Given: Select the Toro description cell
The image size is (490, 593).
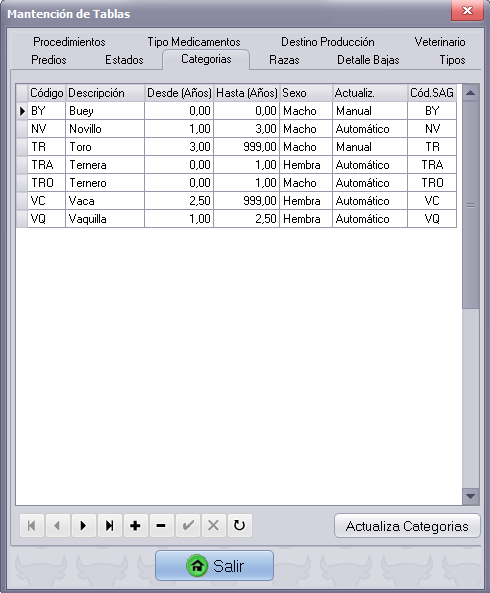Looking at the screenshot, I should coord(105,147).
